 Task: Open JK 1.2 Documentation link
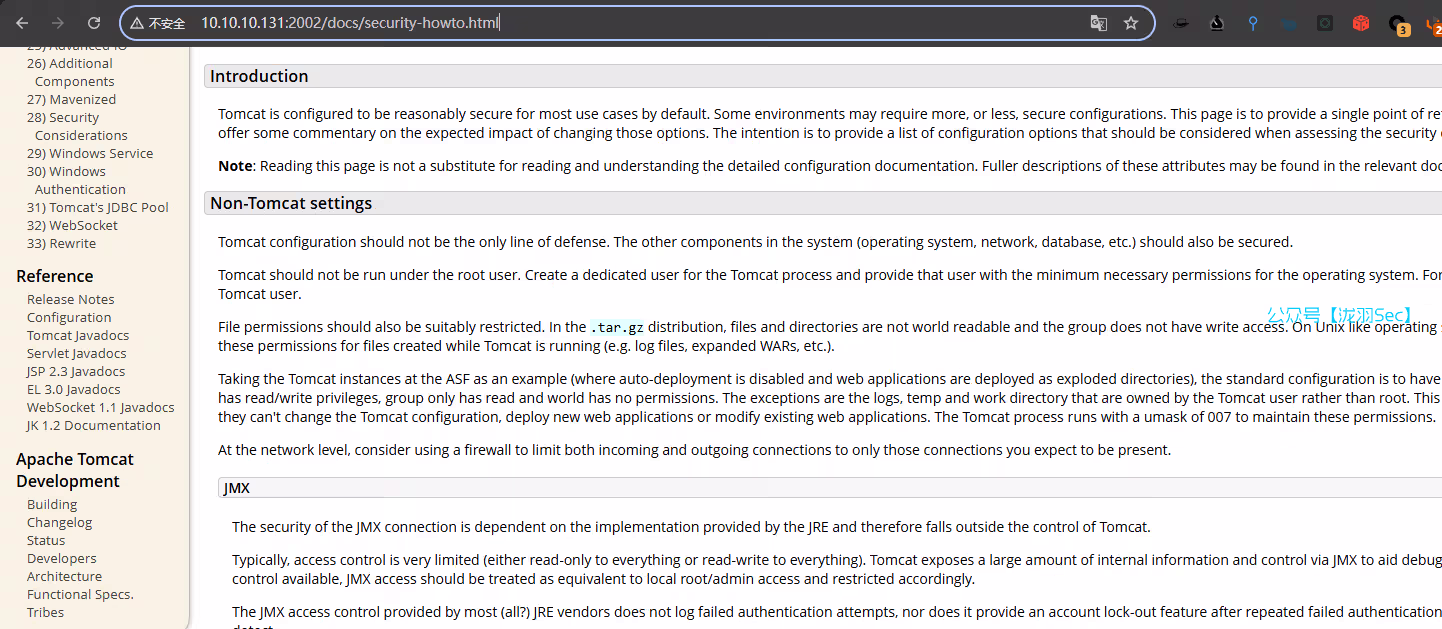[93, 425]
